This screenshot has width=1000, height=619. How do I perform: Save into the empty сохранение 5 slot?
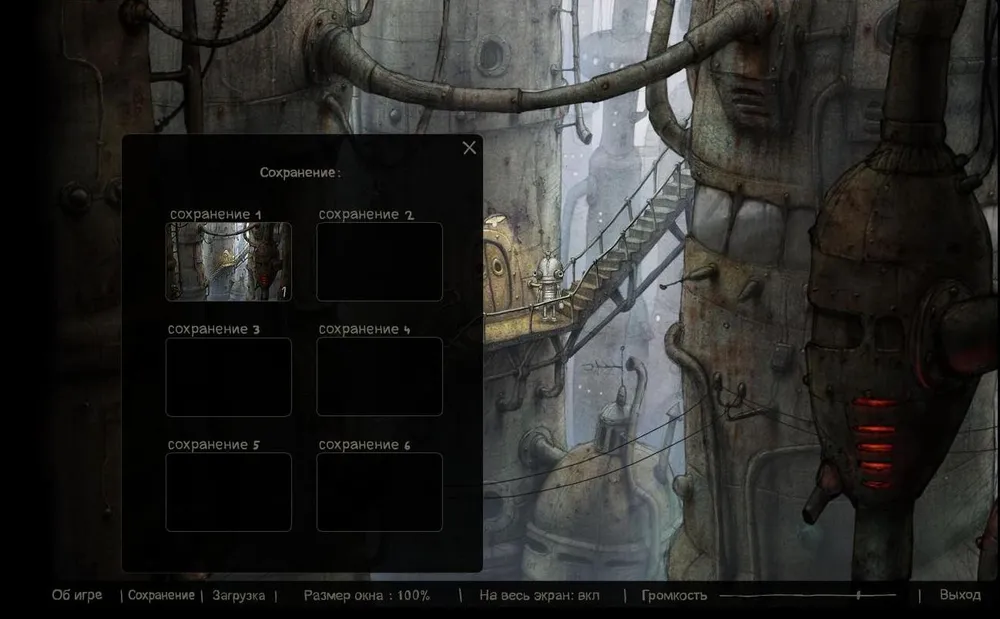click(x=228, y=492)
